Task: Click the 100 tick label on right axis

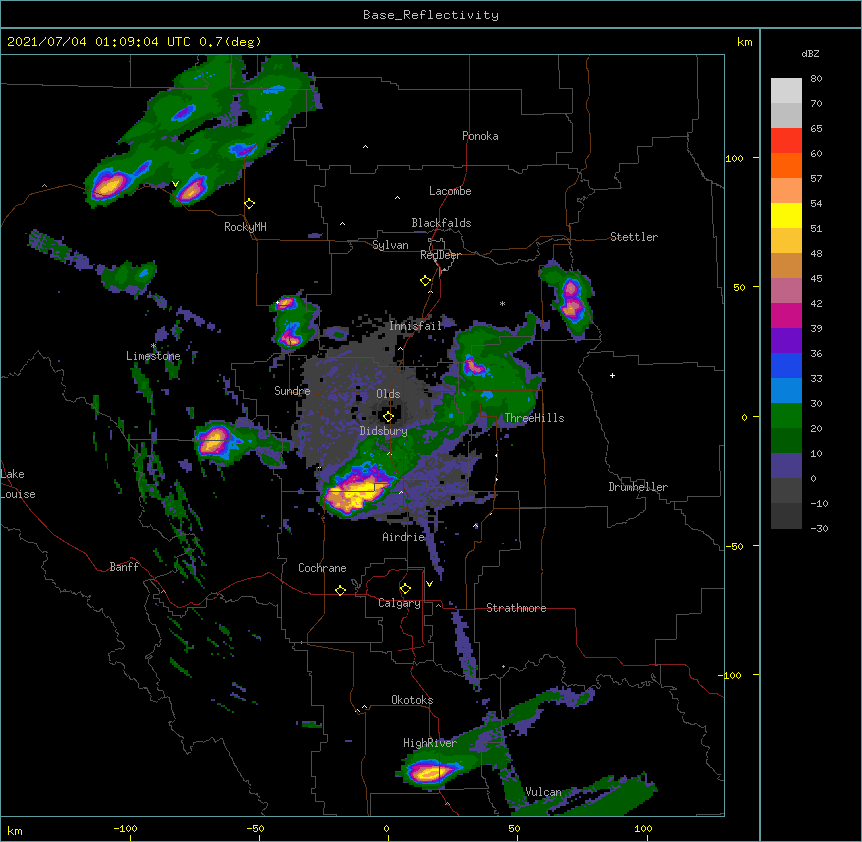Action: (x=734, y=158)
